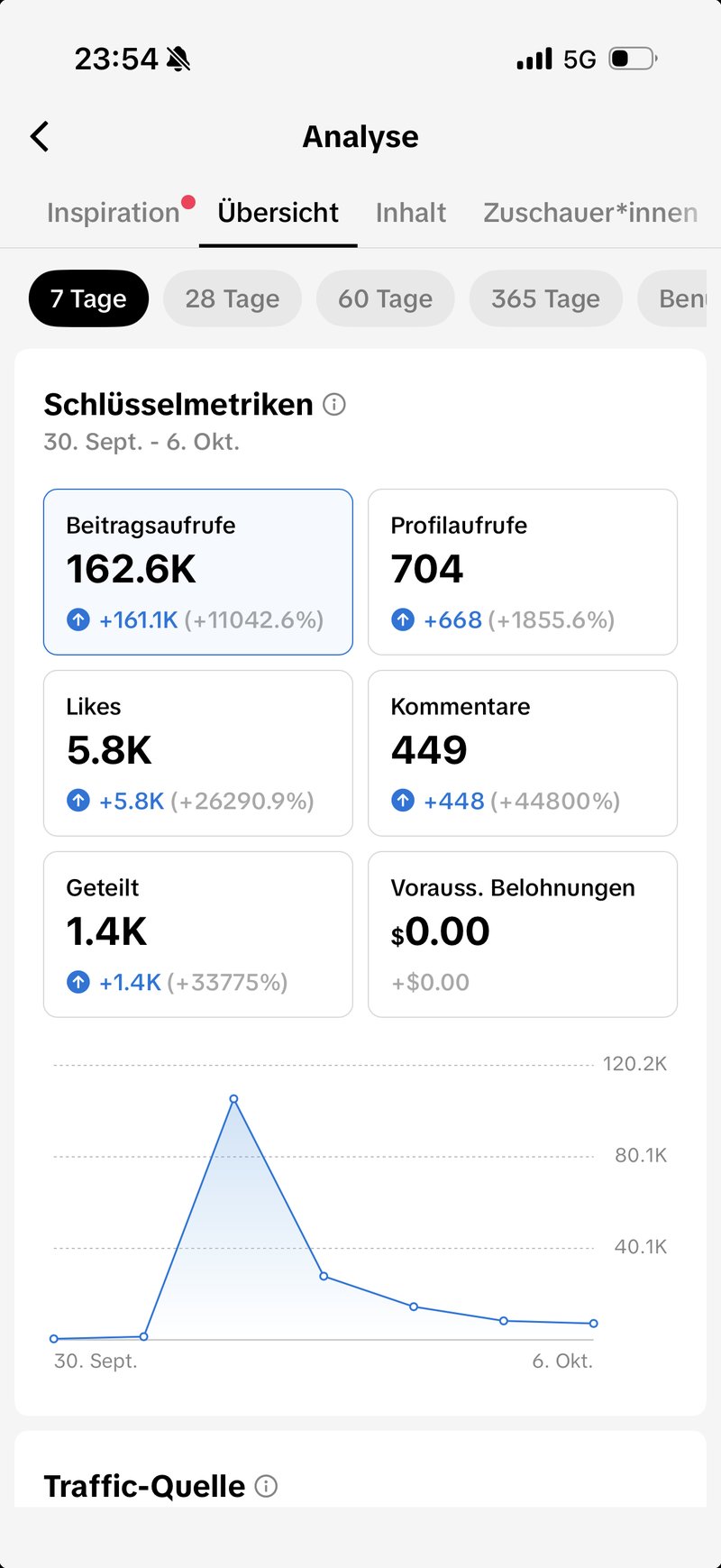
Task: Tap the Likes up-arrow trend icon
Action: click(78, 801)
